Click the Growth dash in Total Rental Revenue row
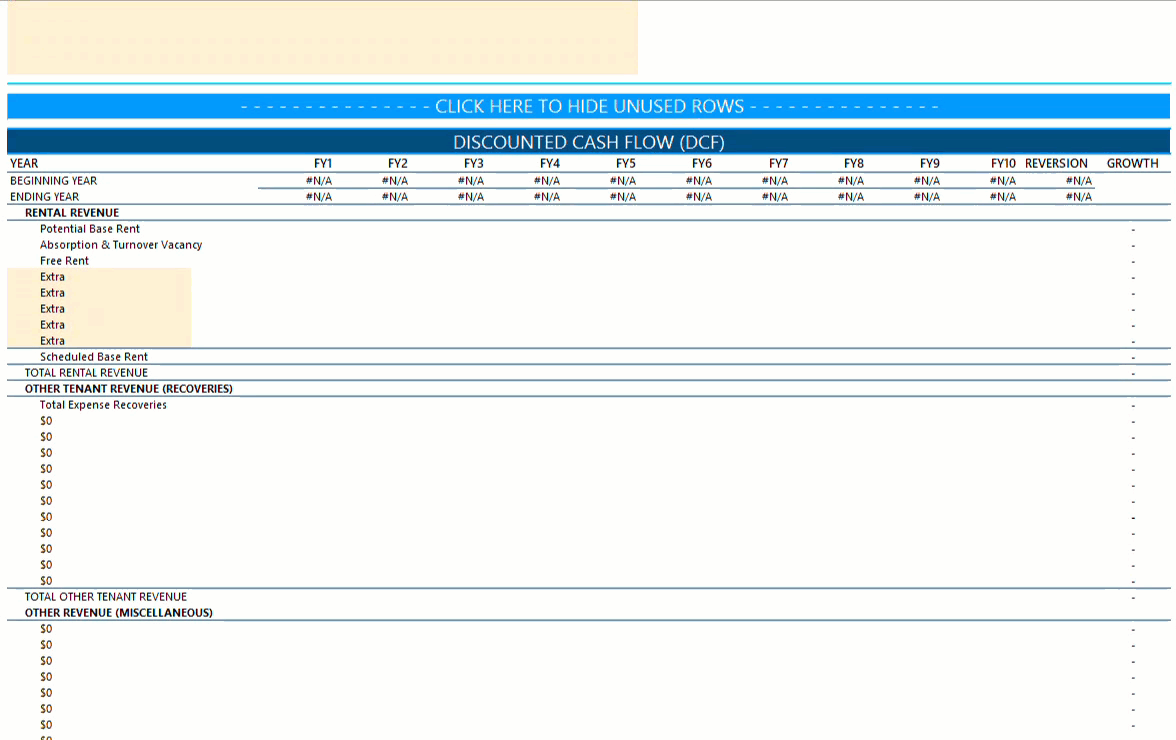This screenshot has width=1176, height=740. point(1133,373)
